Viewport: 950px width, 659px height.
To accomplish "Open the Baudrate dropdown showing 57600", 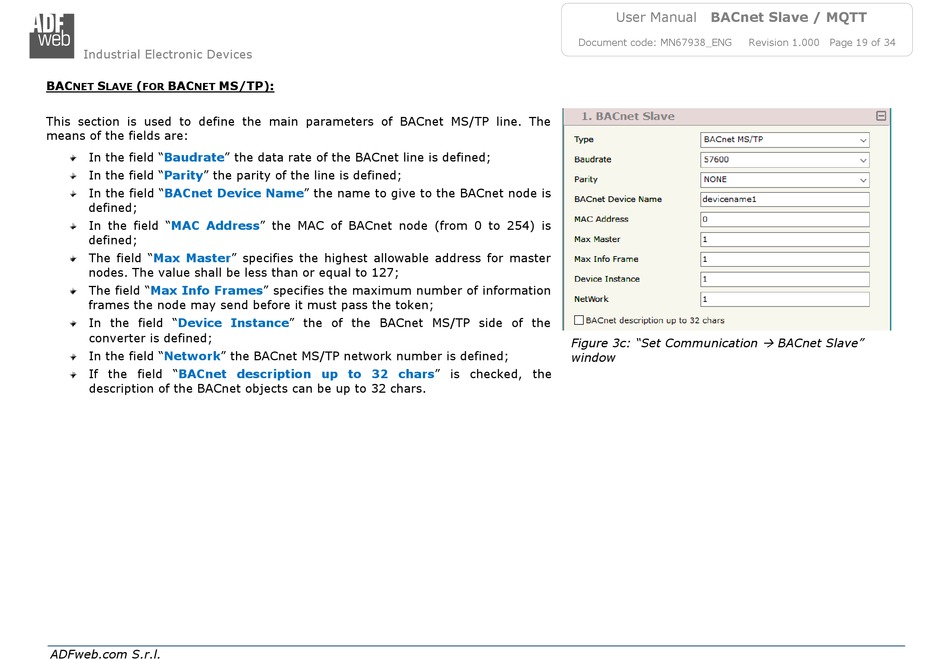I will pyautogui.click(x=785, y=159).
